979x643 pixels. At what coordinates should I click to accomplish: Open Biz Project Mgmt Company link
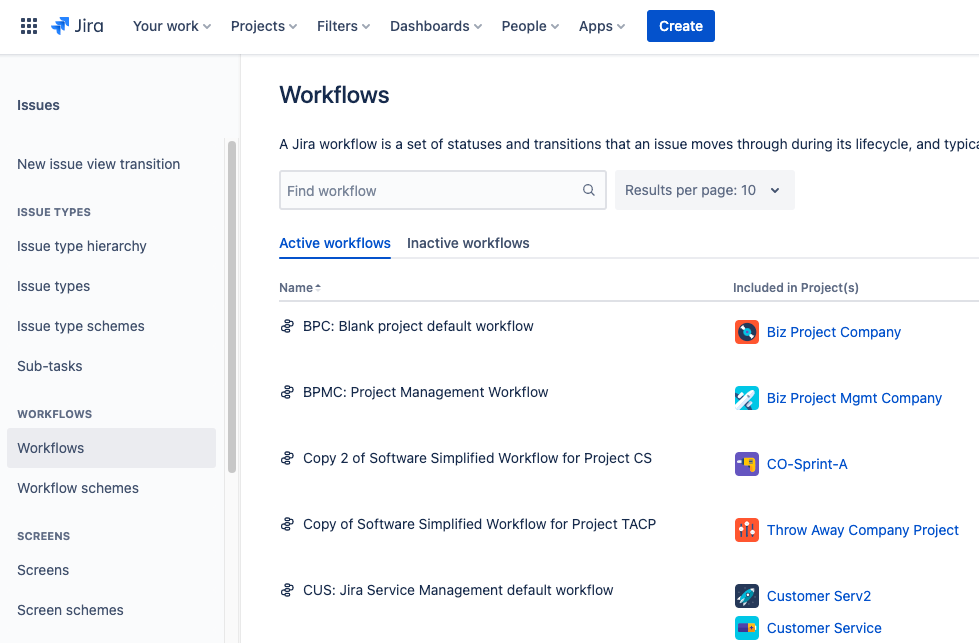coord(854,398)
